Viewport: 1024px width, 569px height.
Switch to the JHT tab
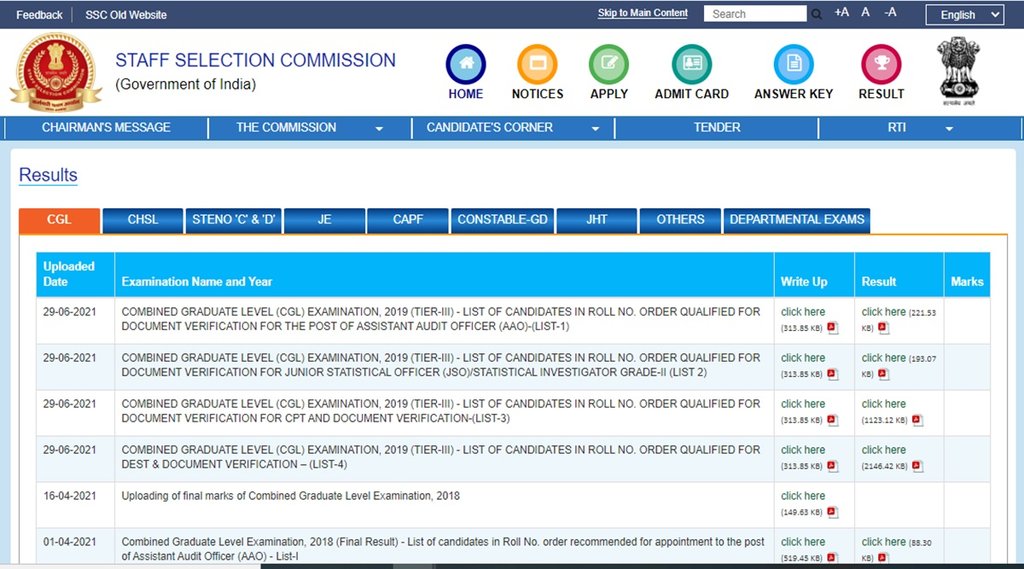pos(596,220)
